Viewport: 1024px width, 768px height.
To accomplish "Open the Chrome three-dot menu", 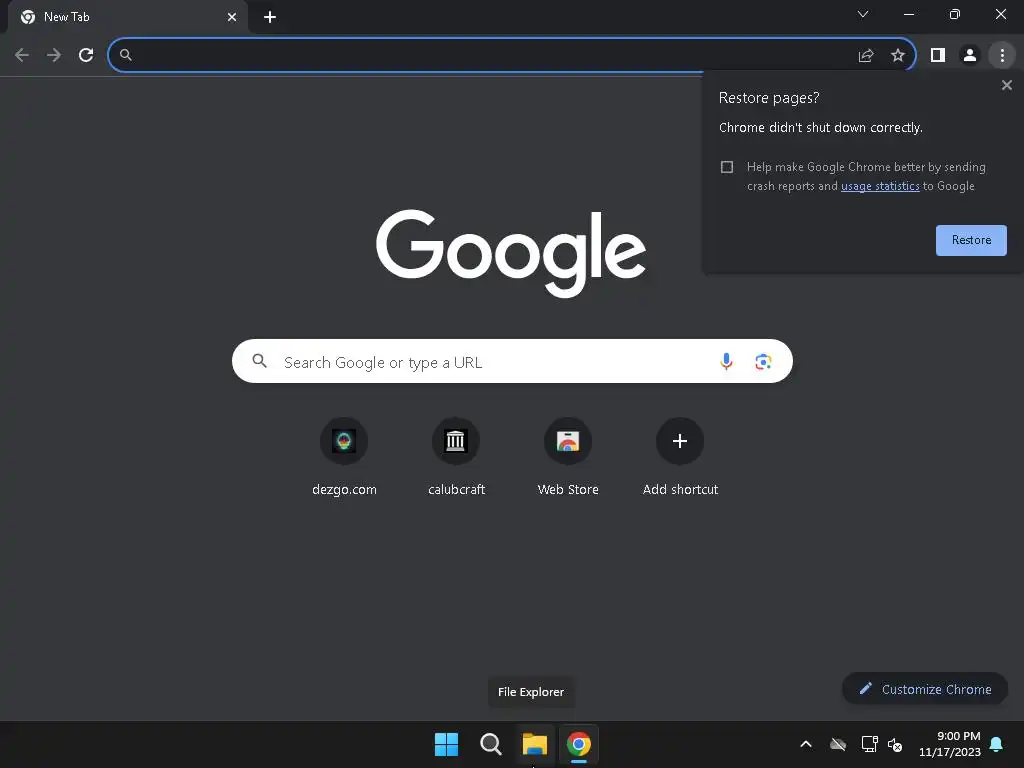I will tap(1002, 56).
